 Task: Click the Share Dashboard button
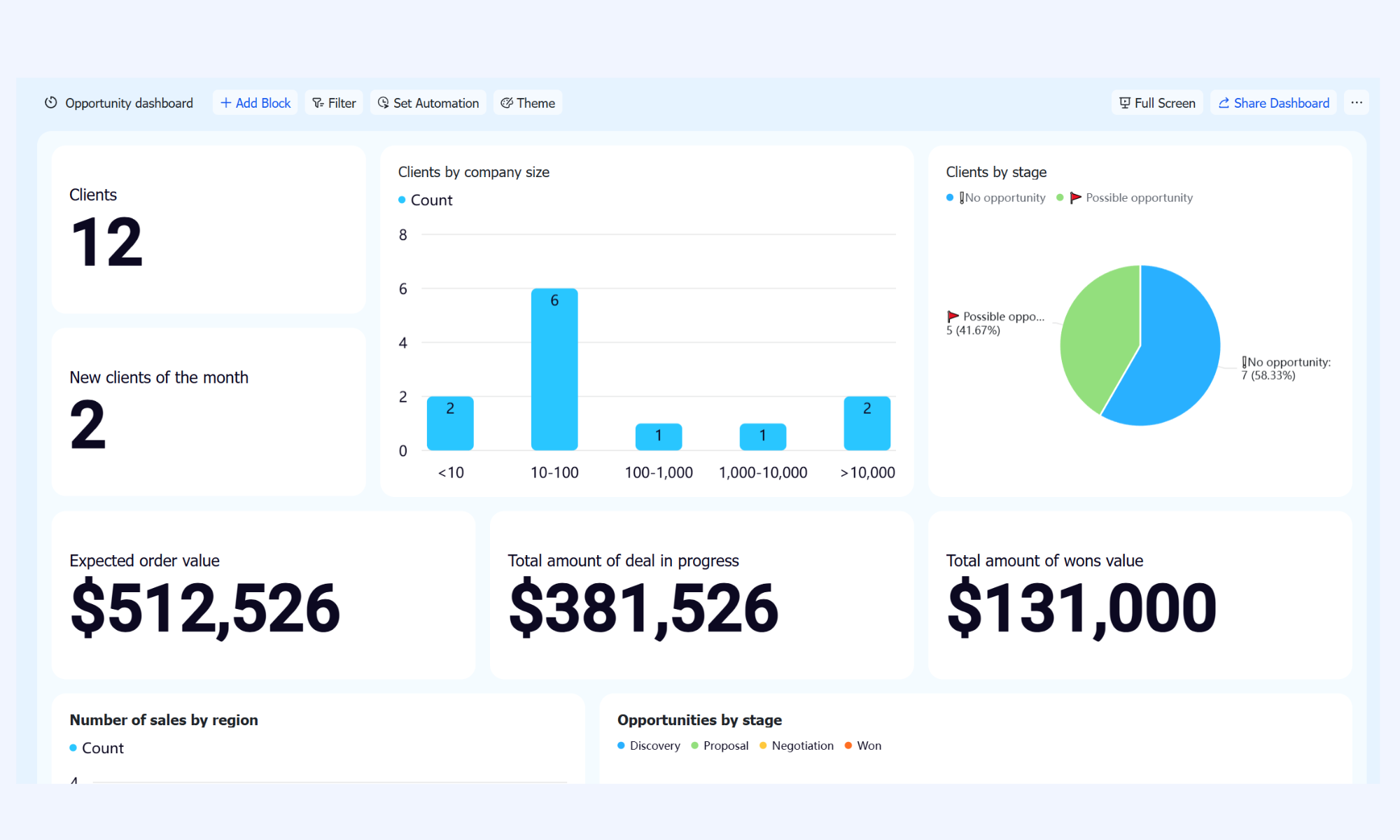pyautogui.click(x=1274, y=103)
